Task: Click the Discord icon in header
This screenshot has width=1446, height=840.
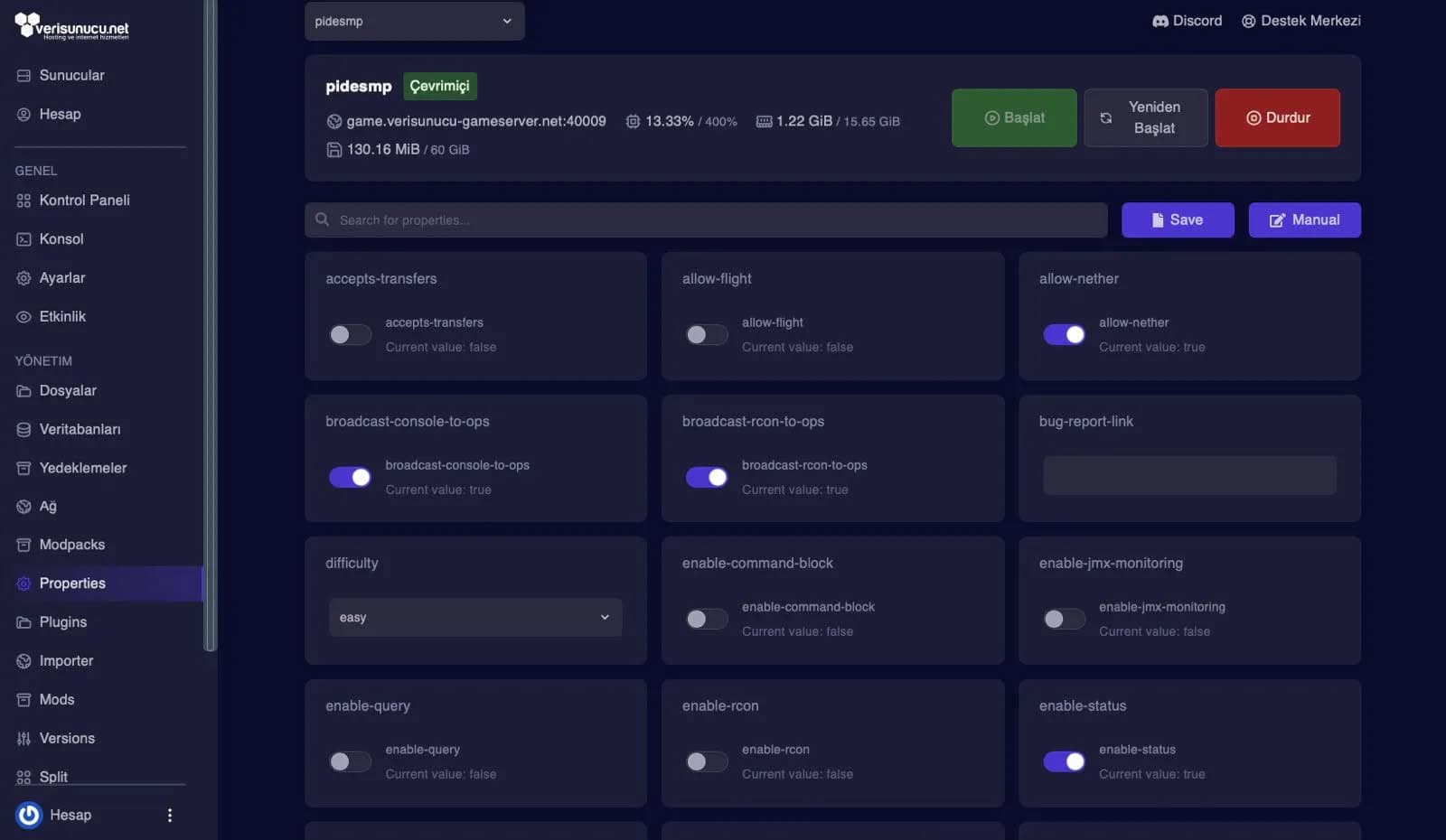Action: point(1160,21)
